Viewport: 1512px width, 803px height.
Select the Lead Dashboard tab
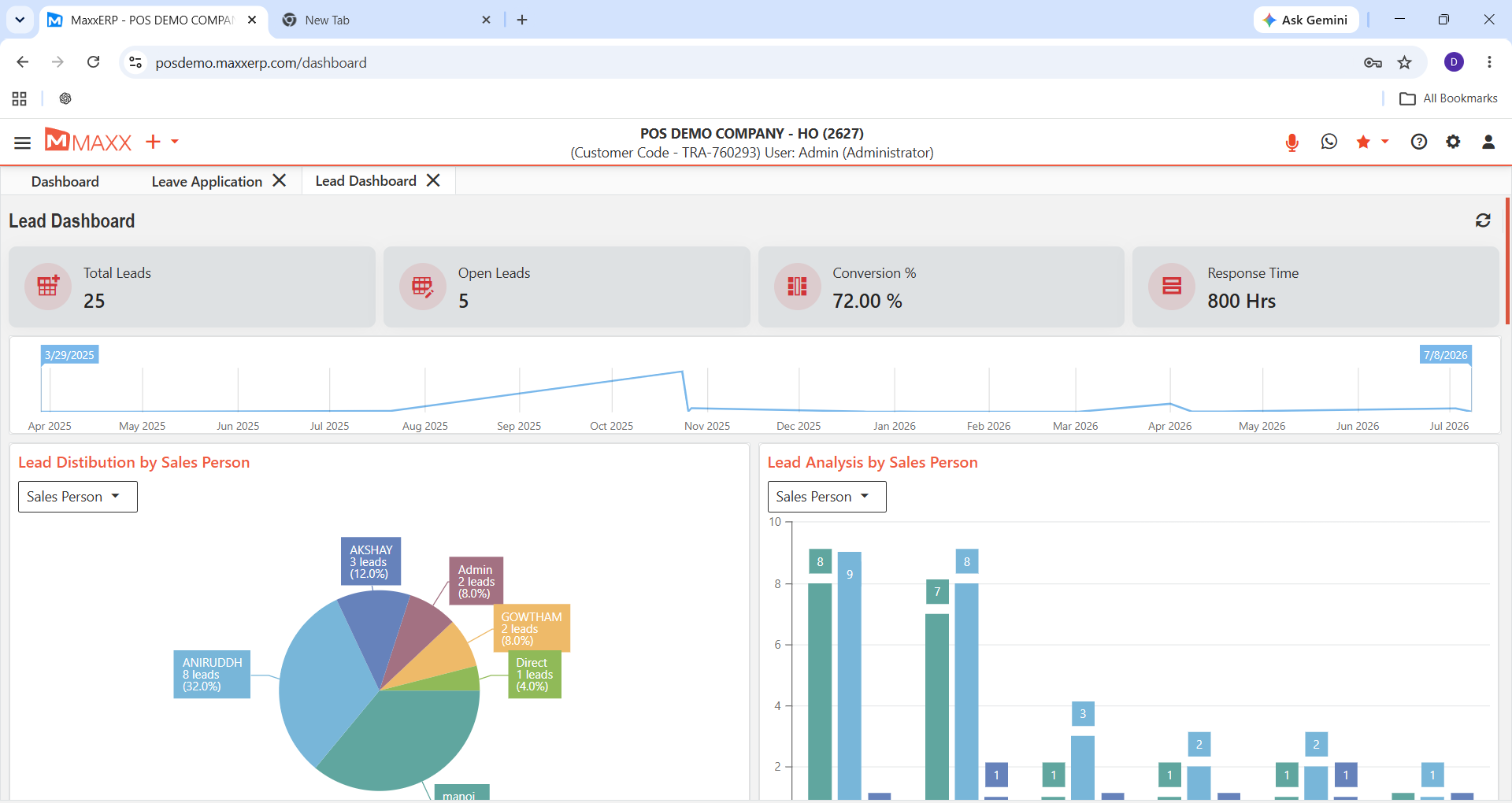(x=366, y=181)
